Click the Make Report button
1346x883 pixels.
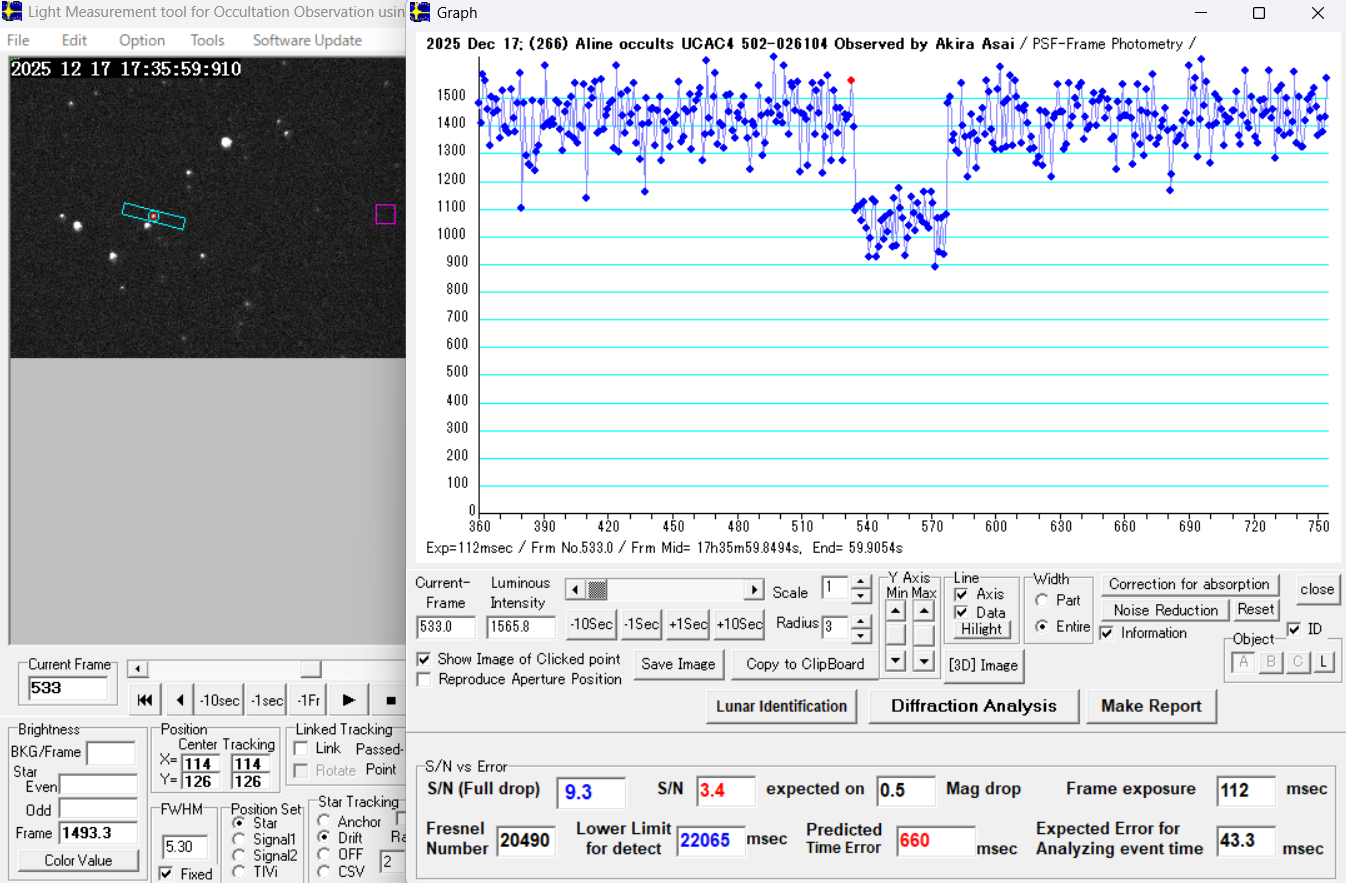coord(1151,706)
